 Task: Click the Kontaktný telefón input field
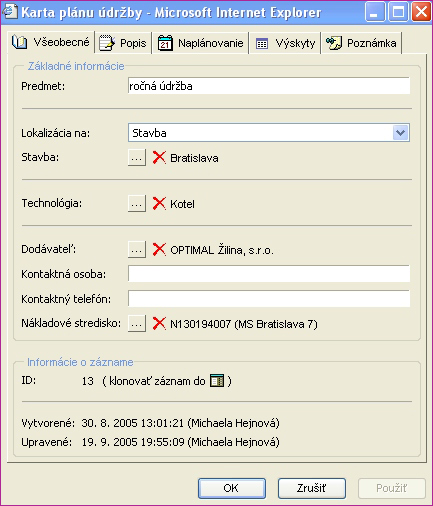[x=269, y=298]
